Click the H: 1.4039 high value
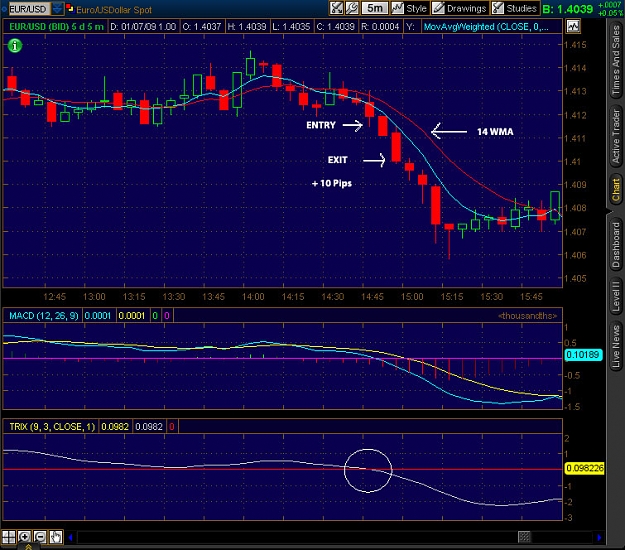This screenshot has width=625, height=550. click(247, 27)
